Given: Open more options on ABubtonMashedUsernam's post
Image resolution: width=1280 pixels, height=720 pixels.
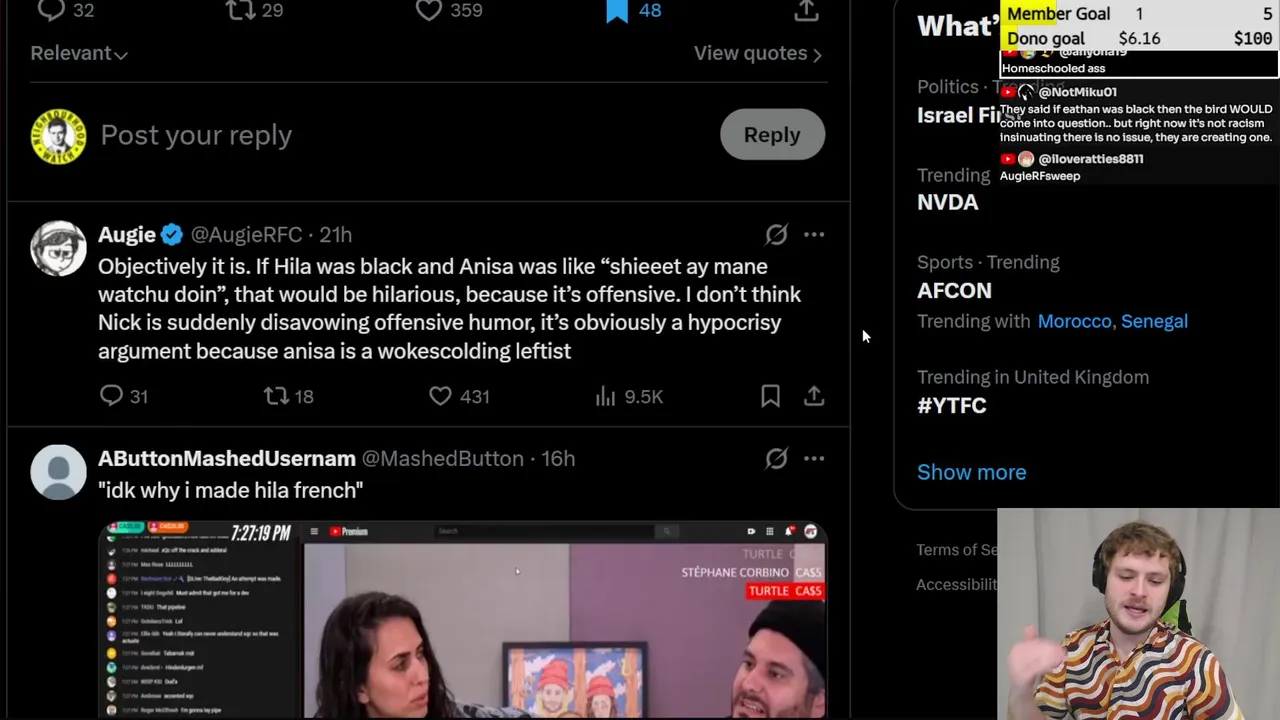Looking at the screenshot, I should point(814,458).
